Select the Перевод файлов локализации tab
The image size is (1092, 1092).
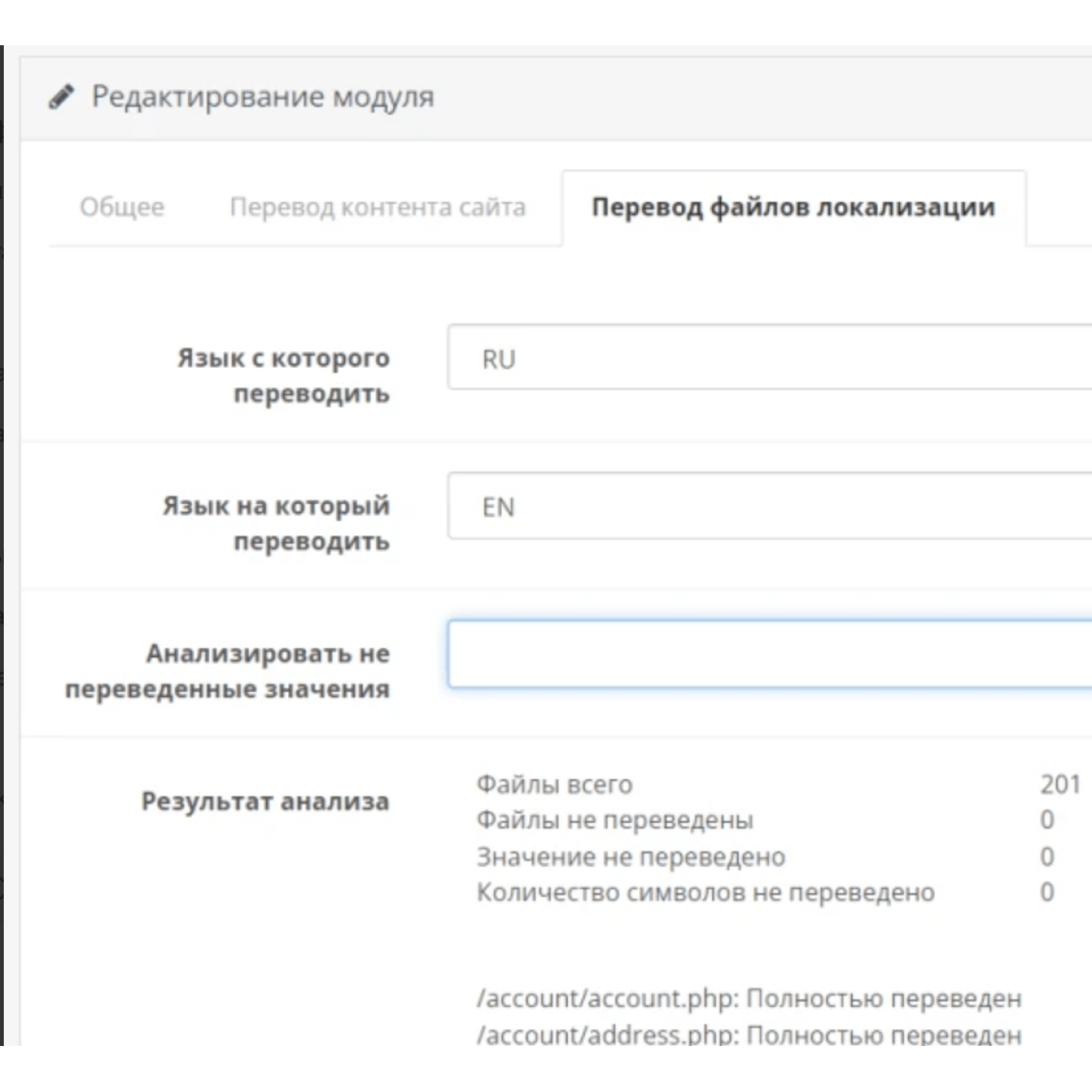pyautogui.click(x=792, y=207)
